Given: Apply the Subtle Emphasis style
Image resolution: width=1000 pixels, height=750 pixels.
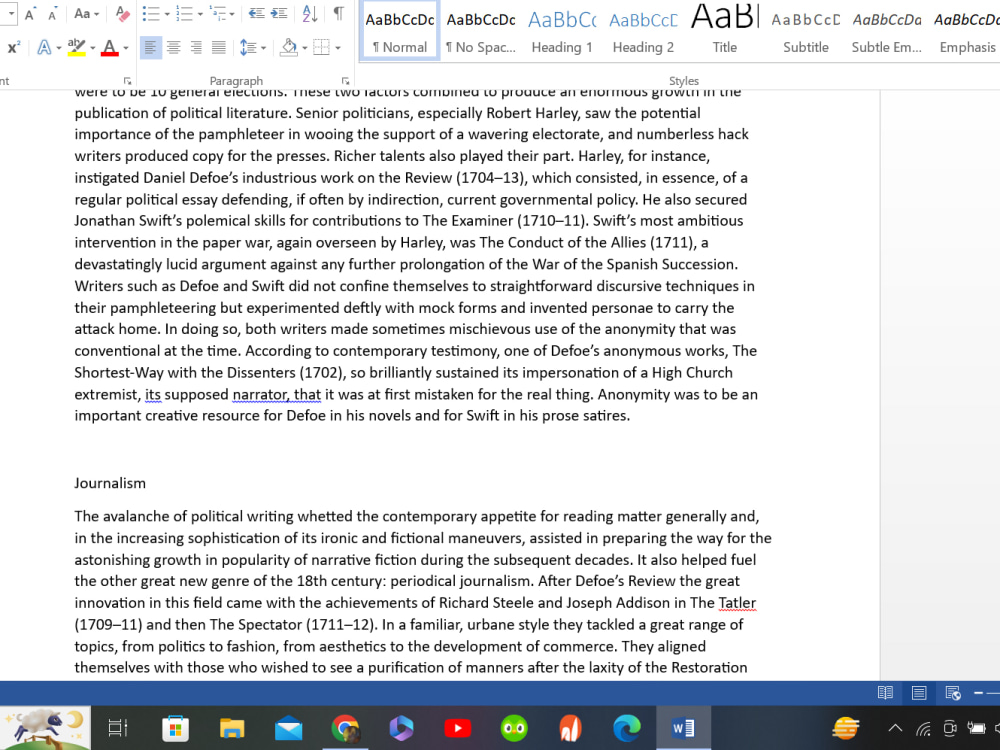Looking at the screenshot, I should (886, 30).
